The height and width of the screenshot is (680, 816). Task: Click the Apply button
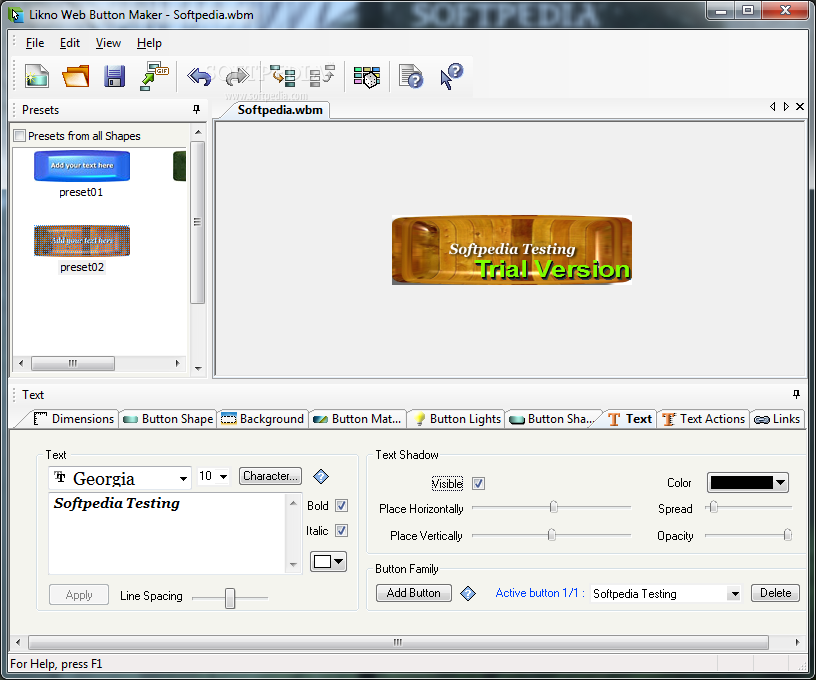point(79,595)
